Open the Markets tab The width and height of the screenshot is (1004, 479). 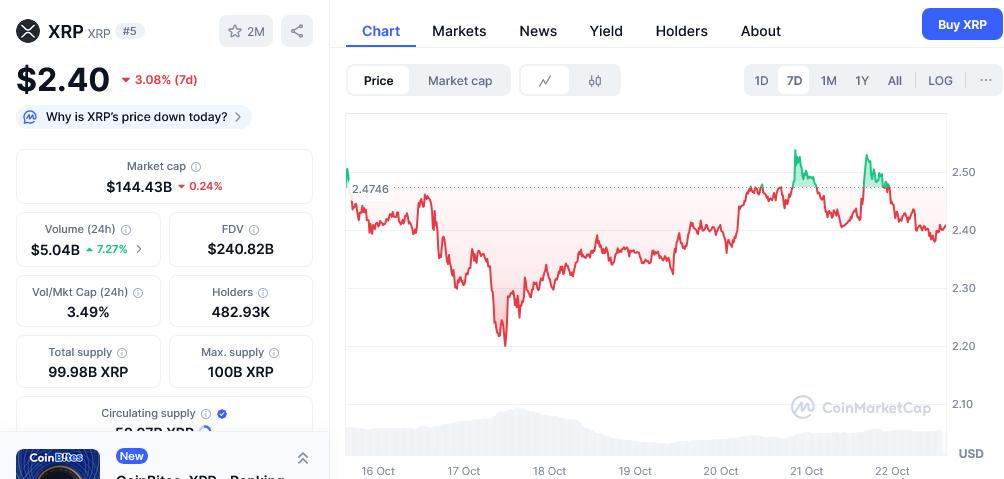pos(459,31)
